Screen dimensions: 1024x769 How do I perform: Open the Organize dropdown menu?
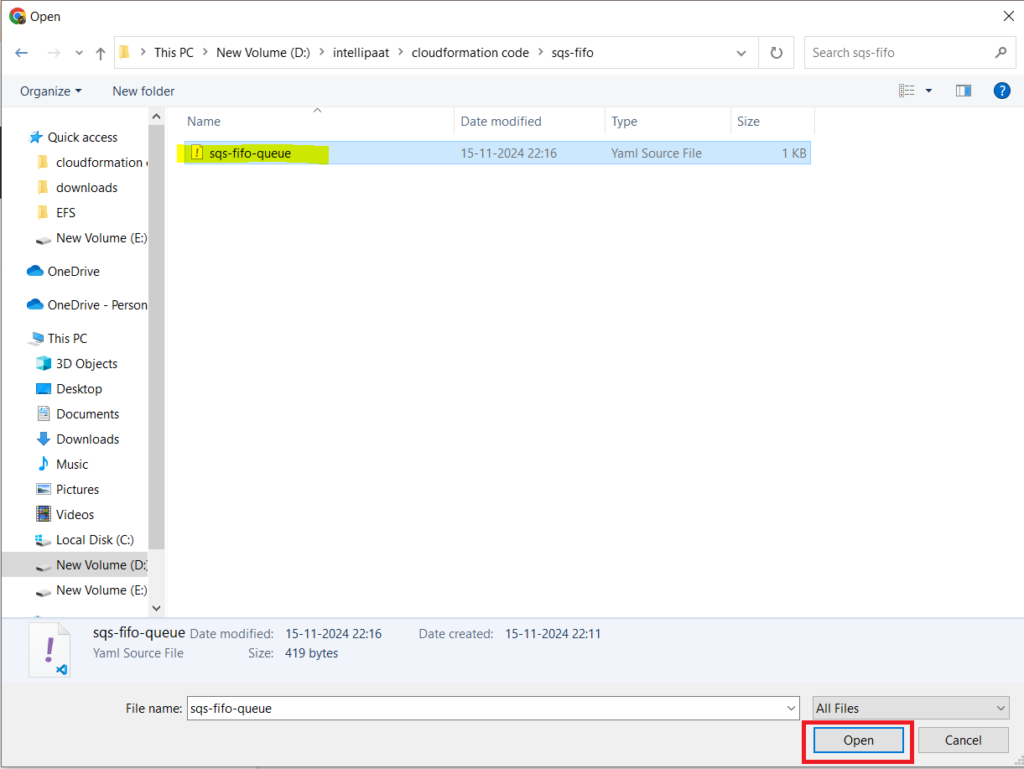(51, 91)
